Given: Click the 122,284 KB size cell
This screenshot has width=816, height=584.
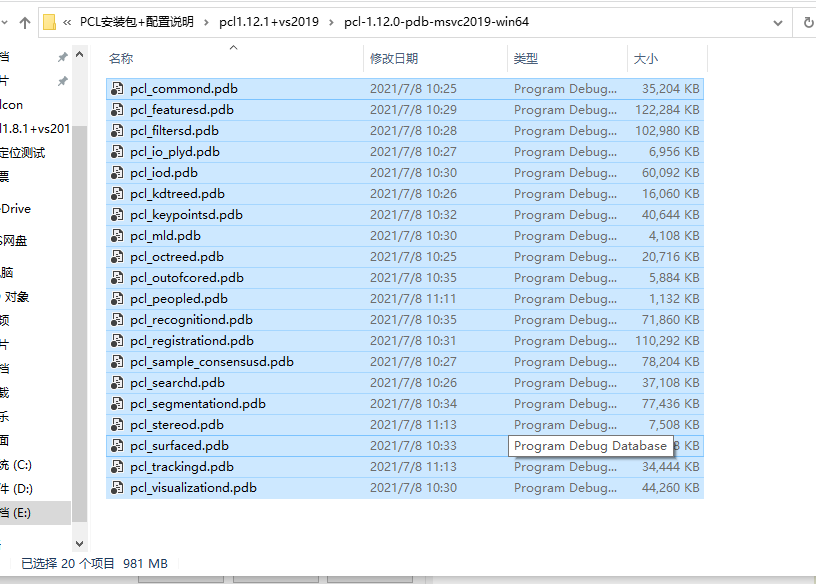Looking at the screenshot, I should (667, 110).
